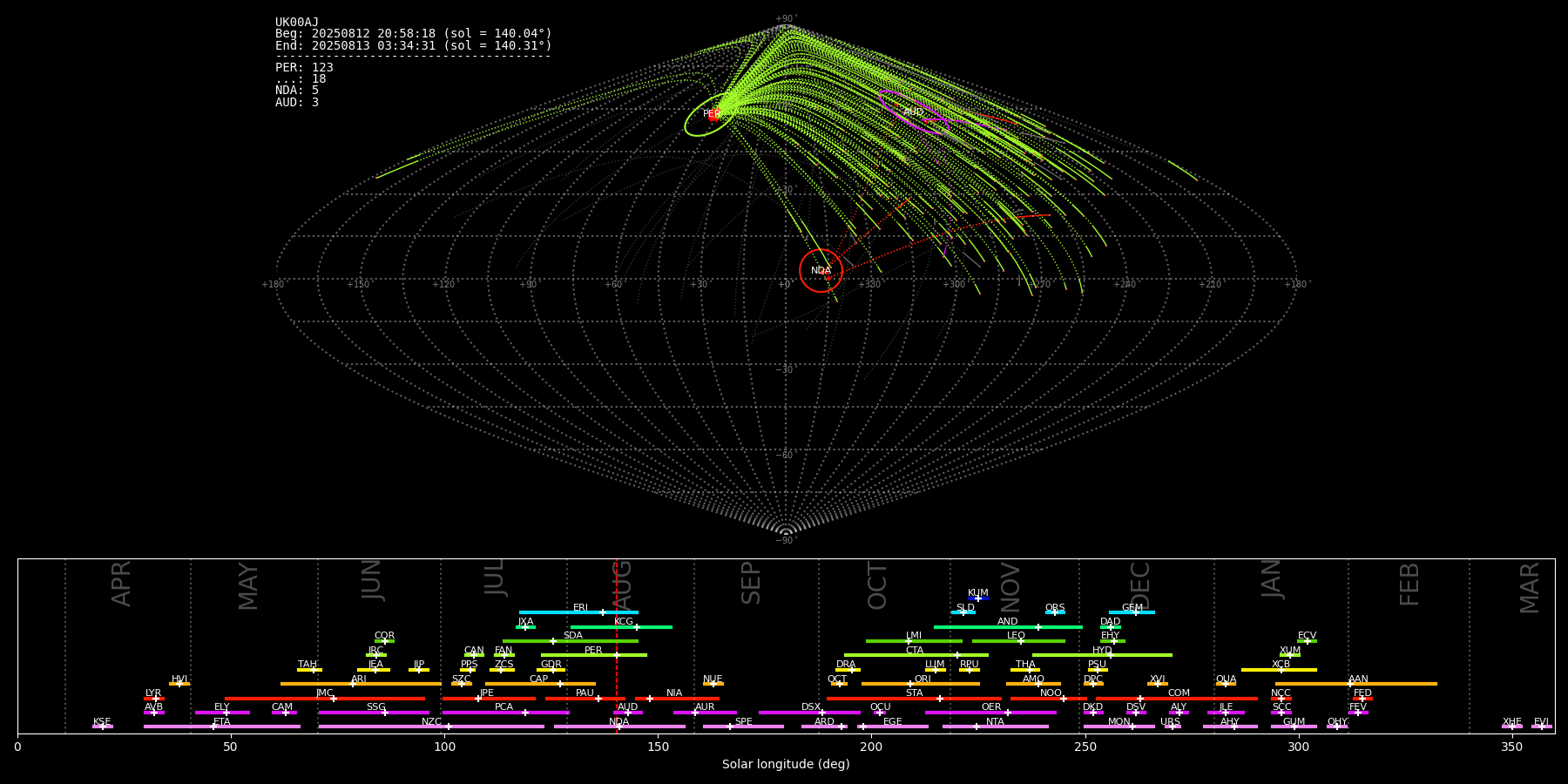Click the orange CAP shower bar

click(540, 684)
